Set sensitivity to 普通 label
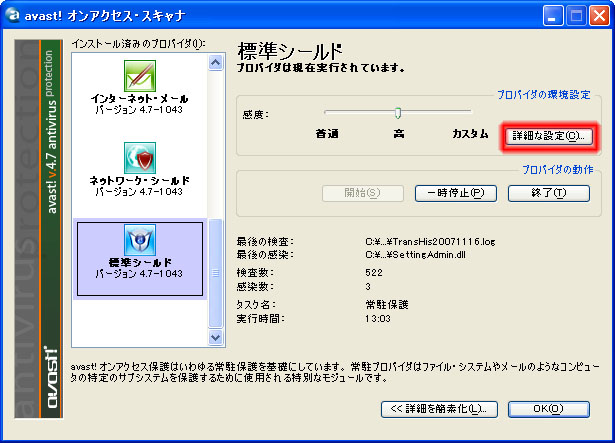 [327, 134]
